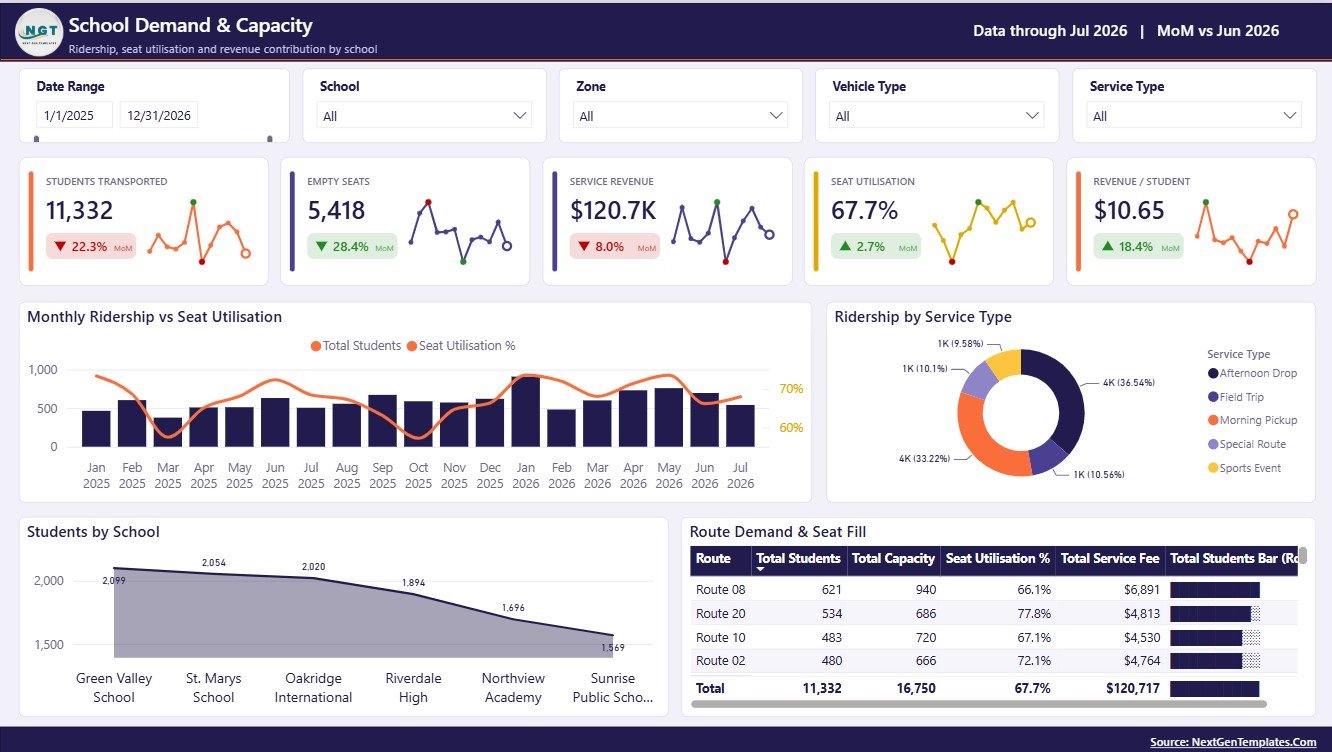
Task: Edit the start date 1/1/2025 field
Action: (75, 115)
